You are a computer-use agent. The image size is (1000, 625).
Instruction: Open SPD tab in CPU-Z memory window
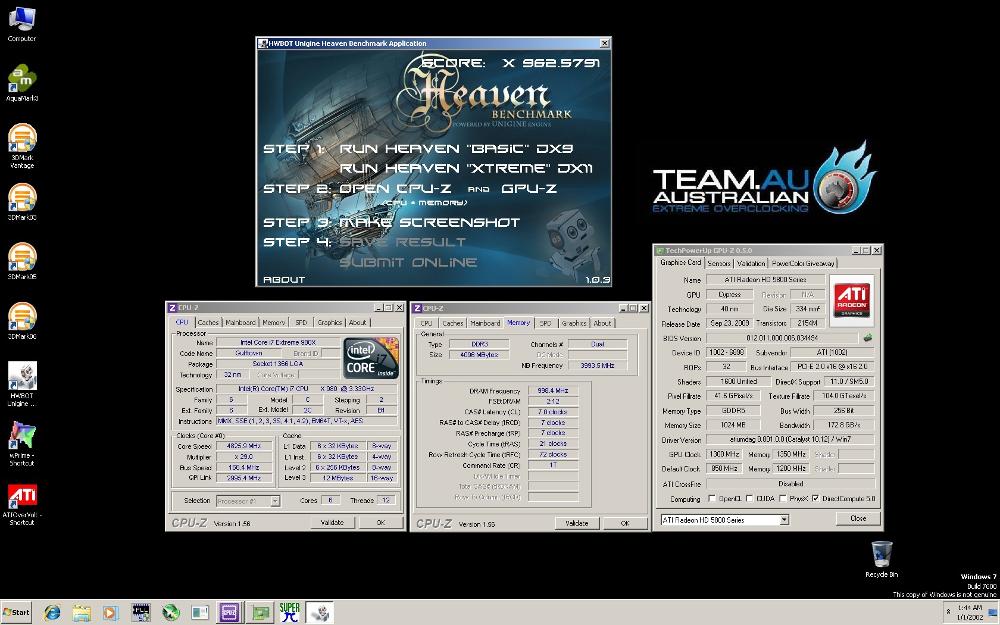(x=546, y=323)
